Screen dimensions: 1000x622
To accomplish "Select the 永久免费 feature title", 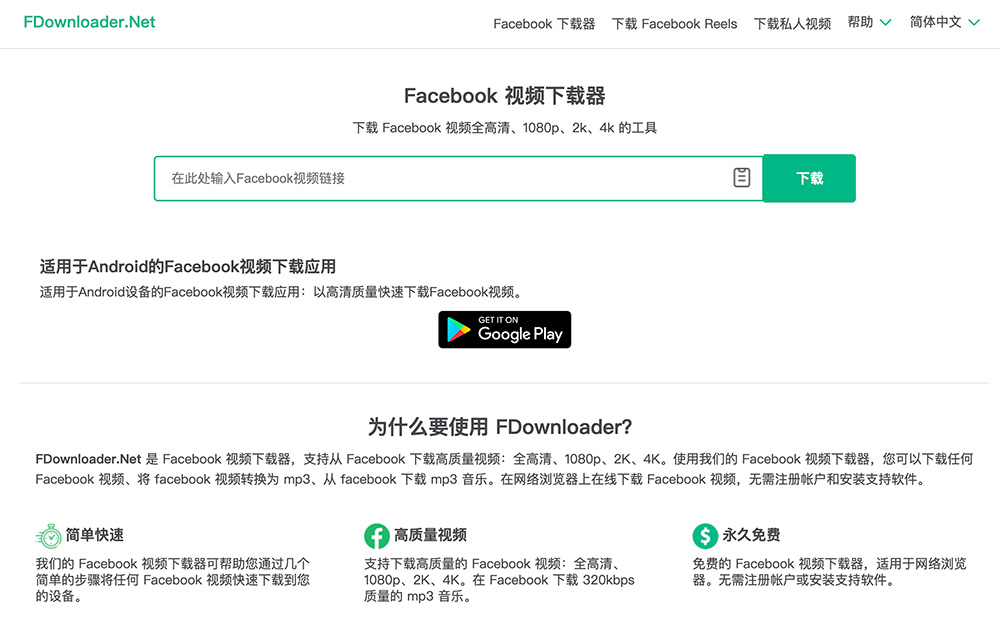I will point(751,535).
